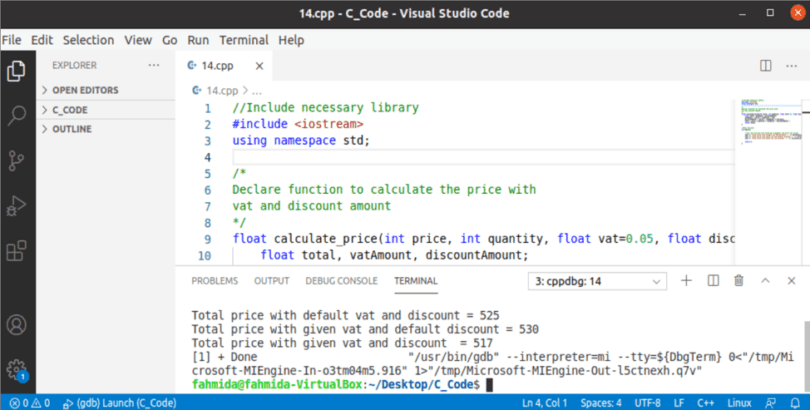810x410 pixels.
Task: Open the Extensions view icon
Action: tap(16, 250)
